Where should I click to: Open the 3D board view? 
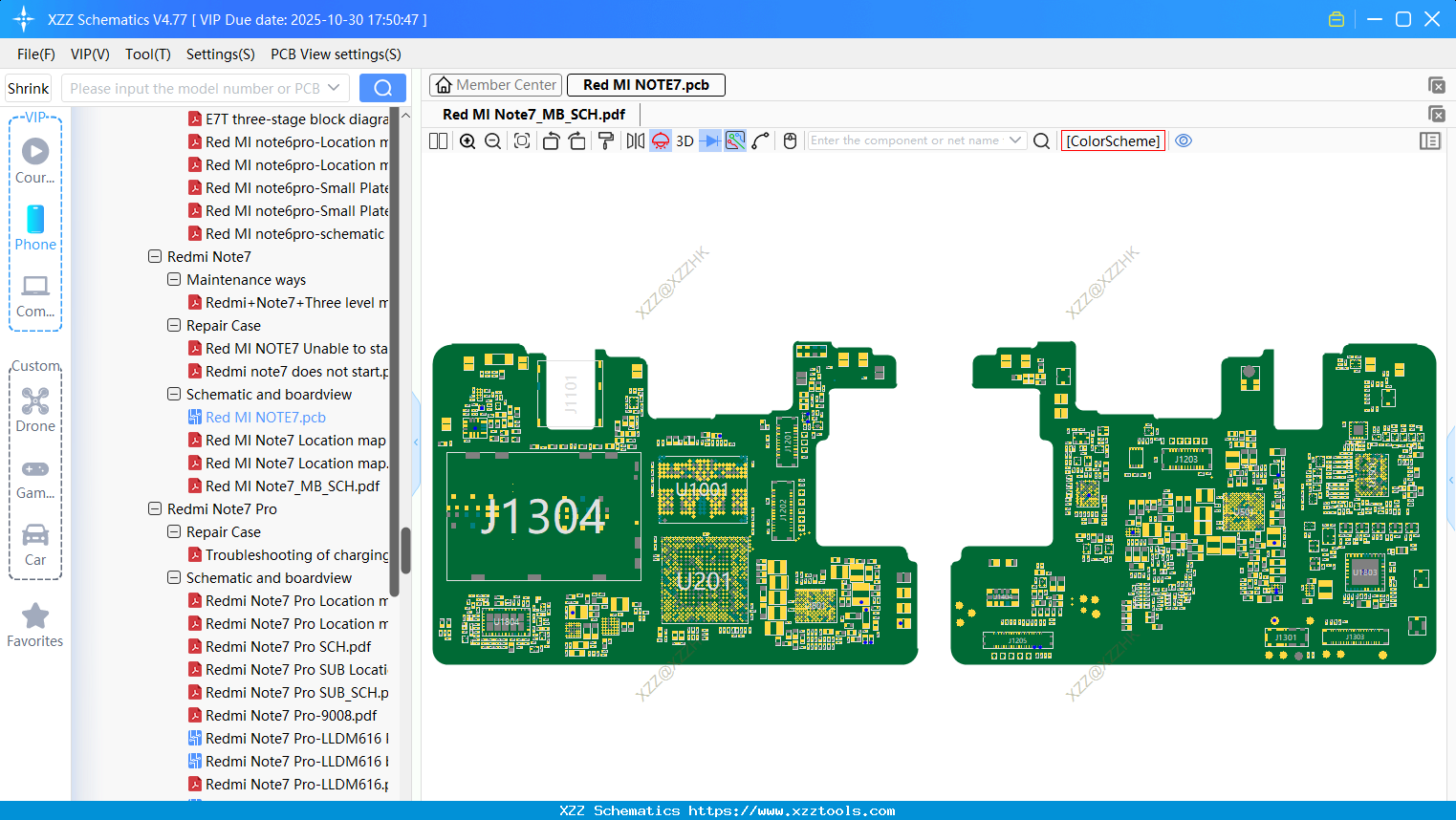pos(685,141)
